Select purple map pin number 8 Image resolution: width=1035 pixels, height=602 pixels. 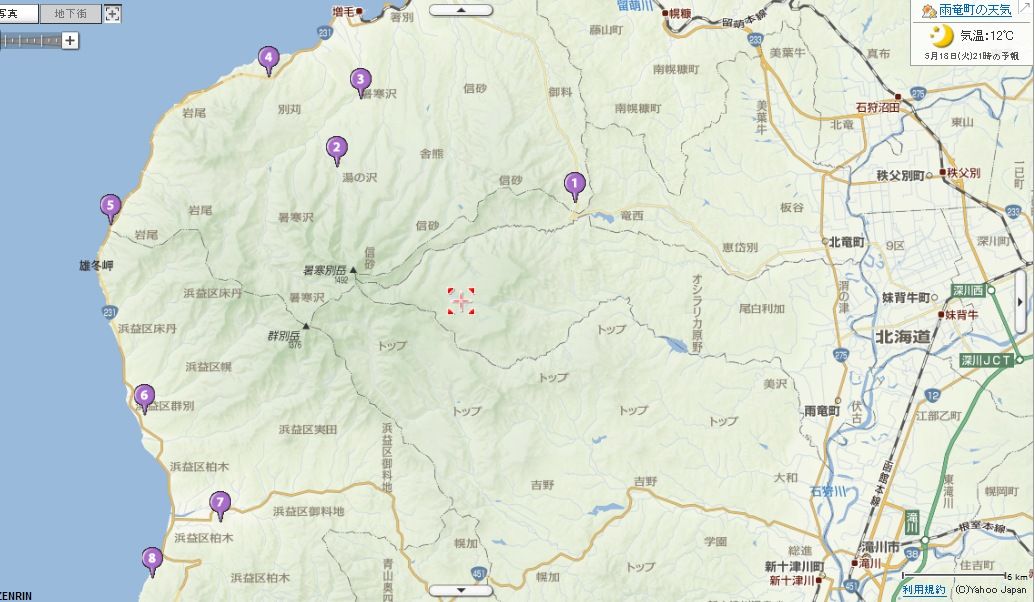tap(152, 561)
